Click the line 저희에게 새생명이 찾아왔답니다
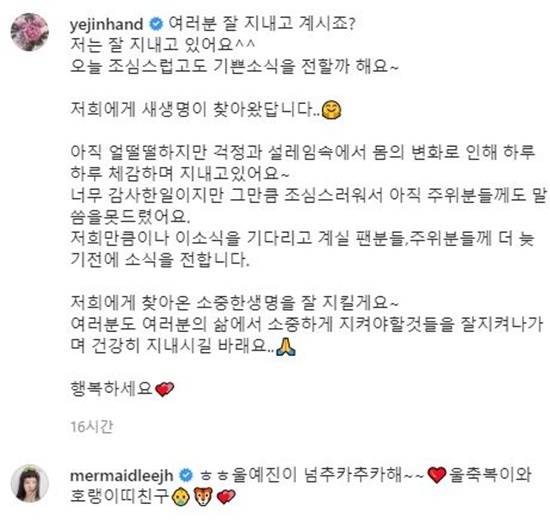 (196, 109)
